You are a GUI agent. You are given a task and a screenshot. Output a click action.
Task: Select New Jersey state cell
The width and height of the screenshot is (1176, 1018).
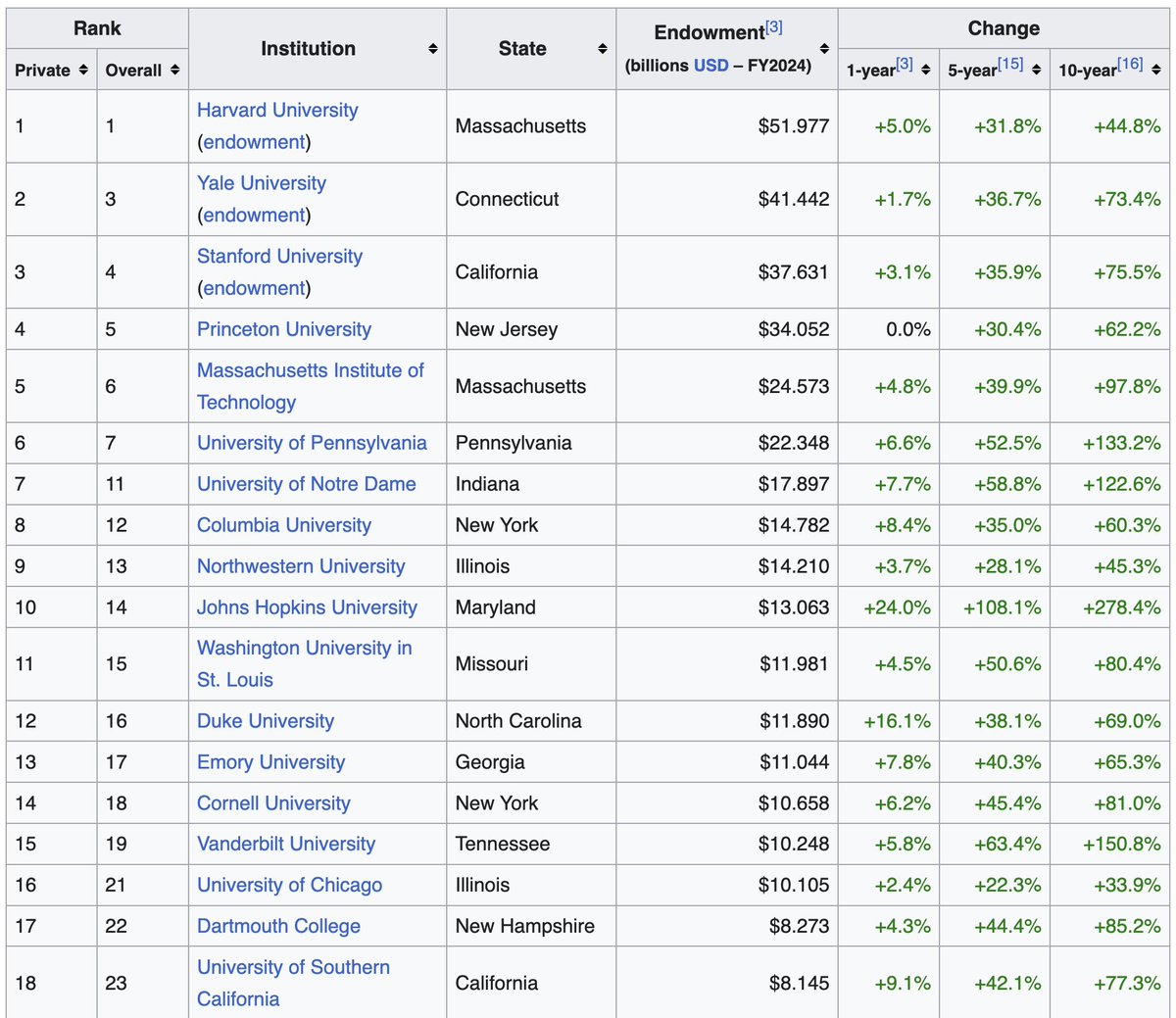(531, 329)
